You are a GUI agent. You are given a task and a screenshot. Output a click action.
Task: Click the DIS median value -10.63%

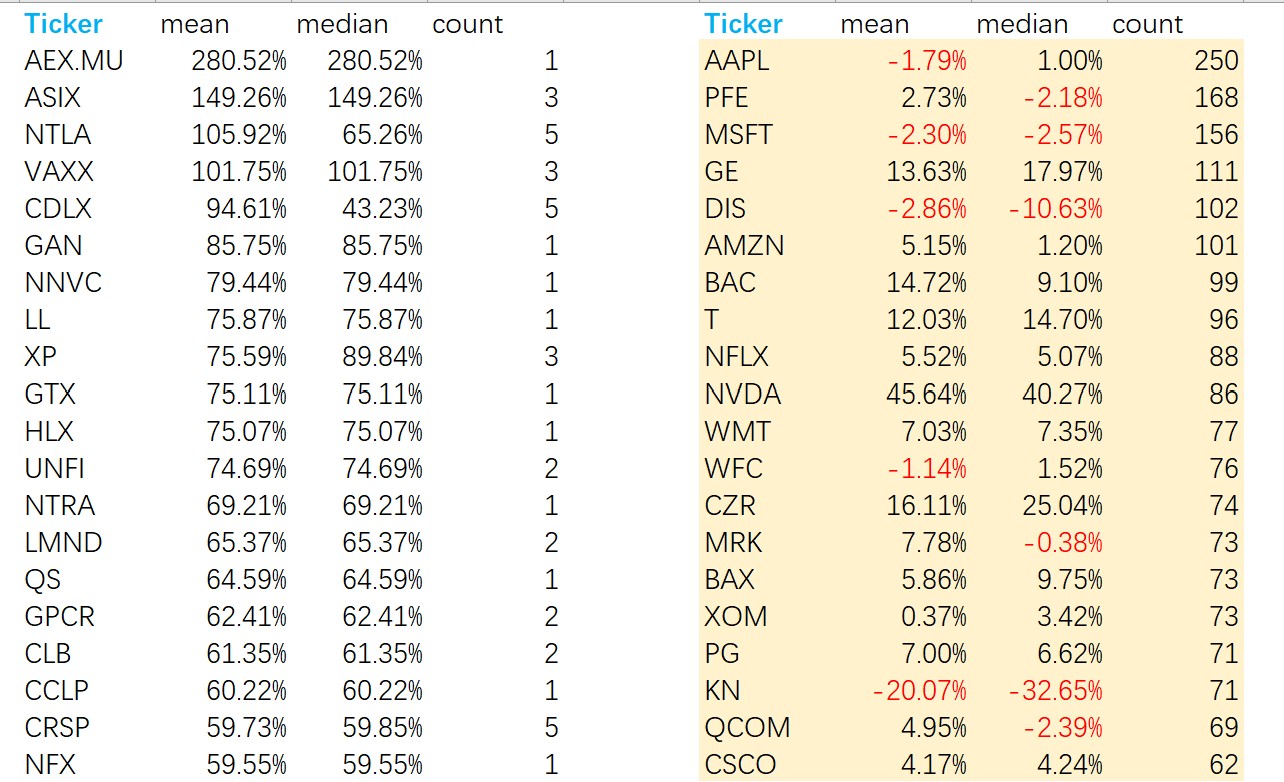coord(1056,209)
